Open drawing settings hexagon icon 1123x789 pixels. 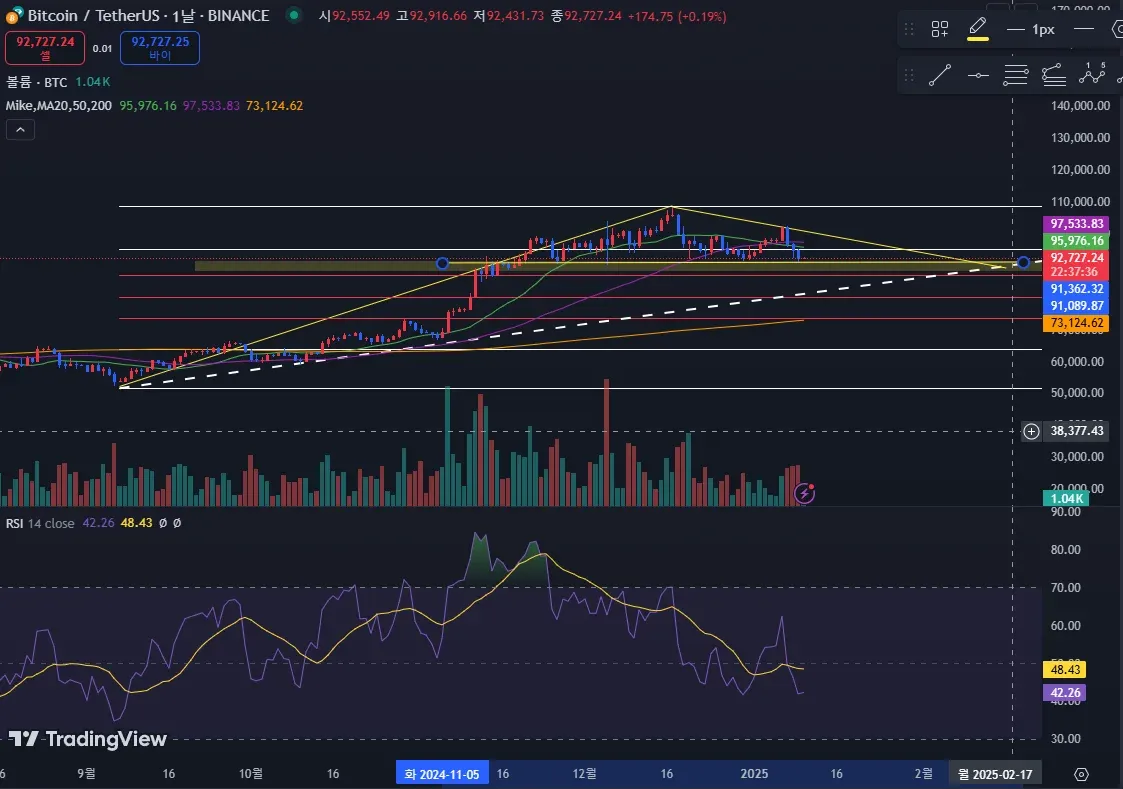click(x=1117, y=29)
